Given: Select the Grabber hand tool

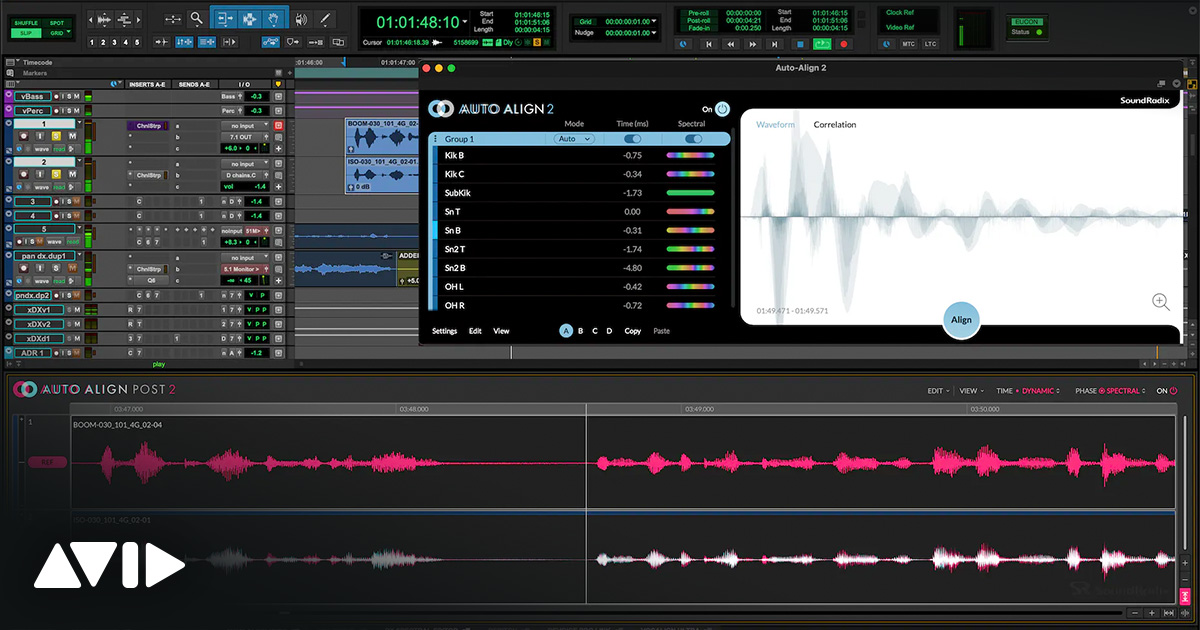Looking at the screenshot, I should tap(275, 19).
